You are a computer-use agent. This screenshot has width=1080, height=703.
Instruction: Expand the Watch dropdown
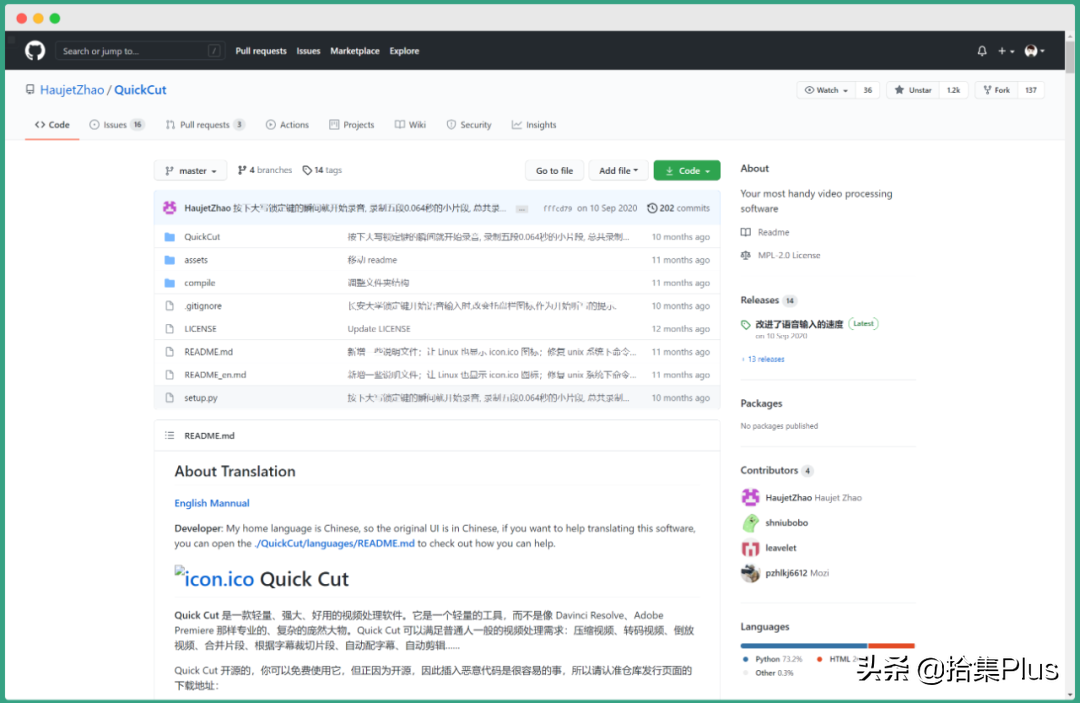coord(826,90)
